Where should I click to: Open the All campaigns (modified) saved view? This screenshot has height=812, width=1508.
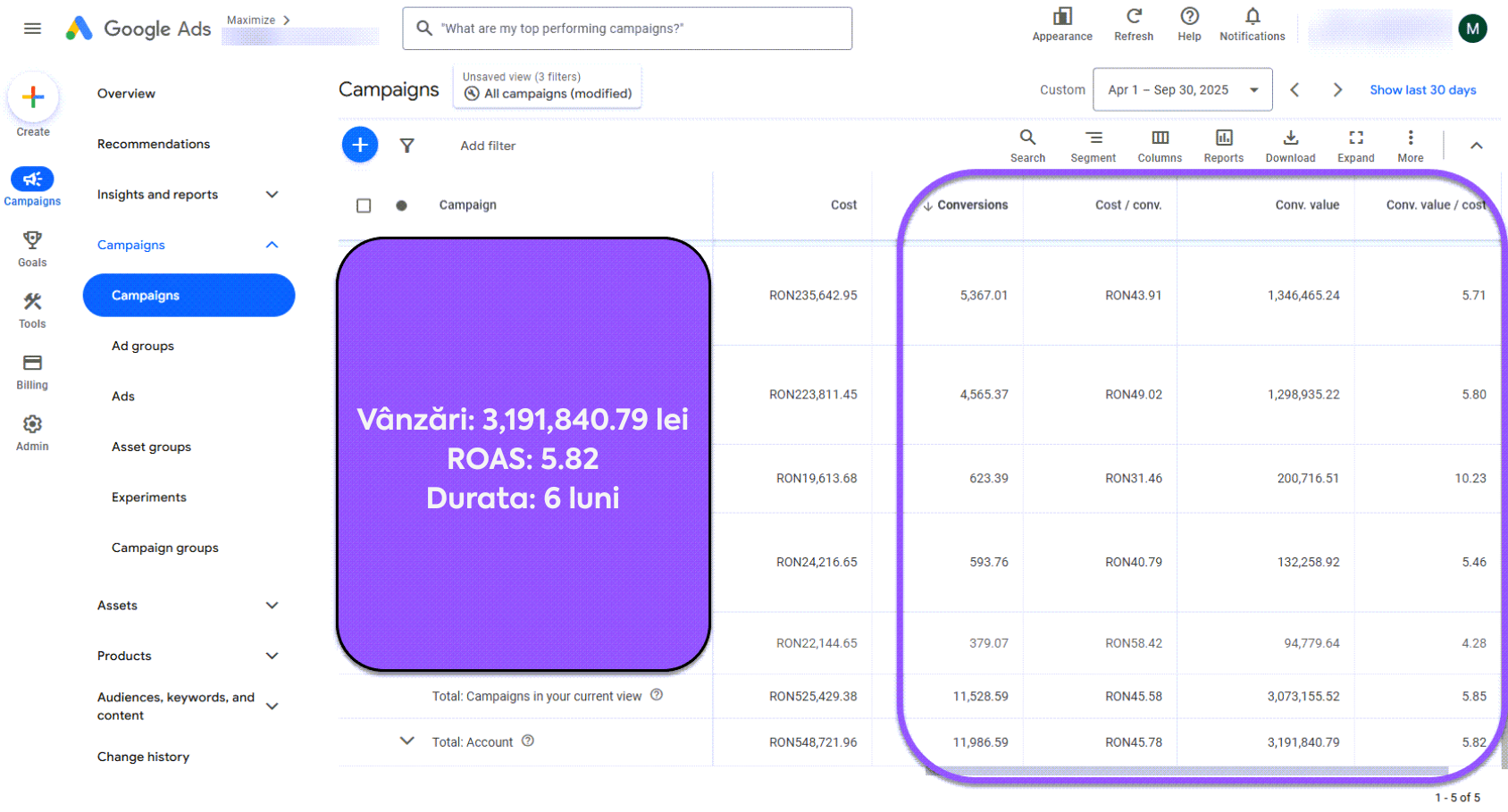click(548, 86)
